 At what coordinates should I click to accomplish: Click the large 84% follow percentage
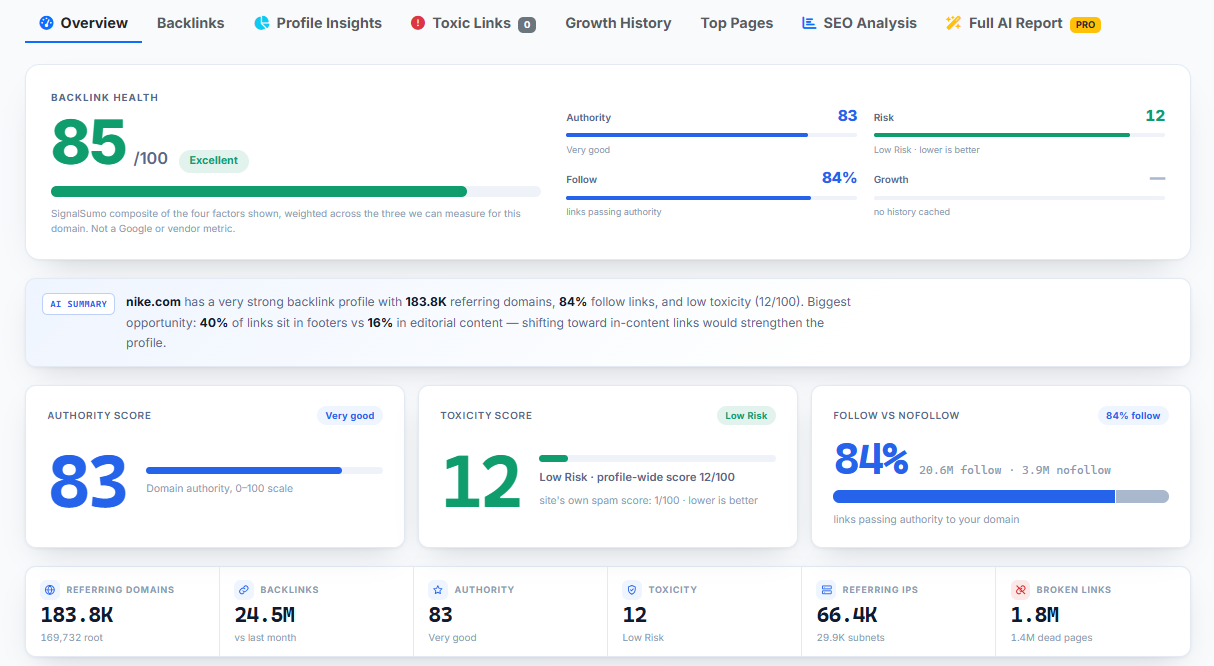[871, 459]
